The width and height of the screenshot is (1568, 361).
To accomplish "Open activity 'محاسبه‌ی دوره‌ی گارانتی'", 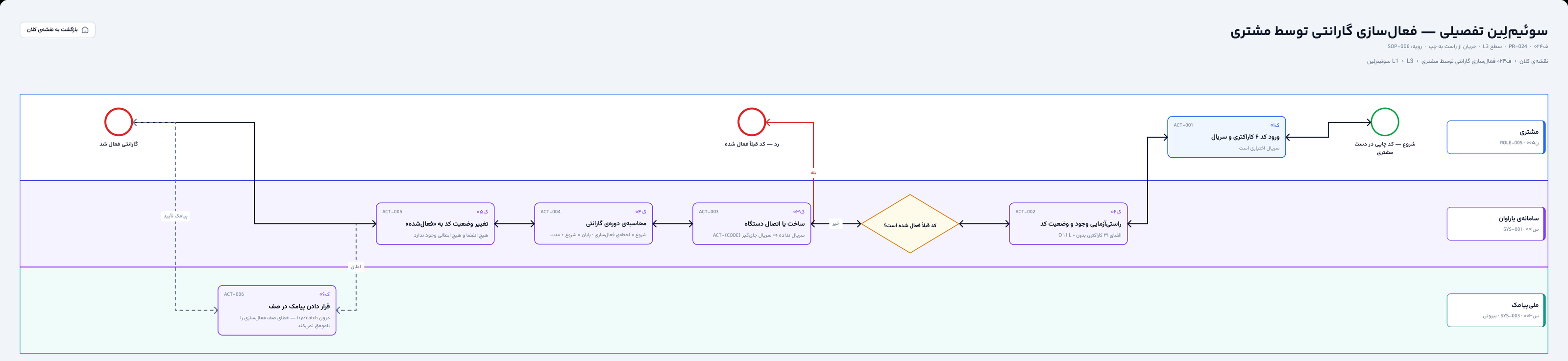I will pyautogui.click(x=593, y=223).
